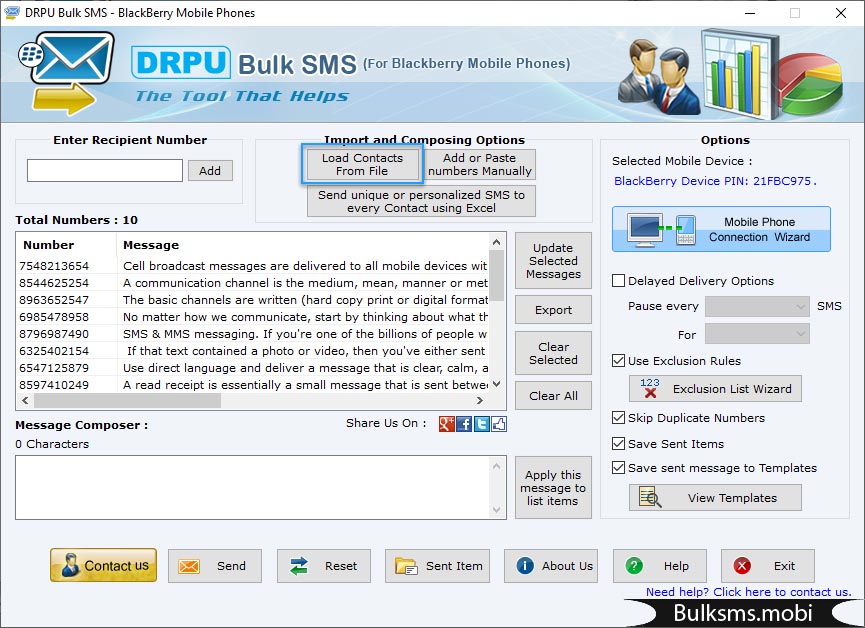
Task: Click the Clear All button
Action: 553,396
